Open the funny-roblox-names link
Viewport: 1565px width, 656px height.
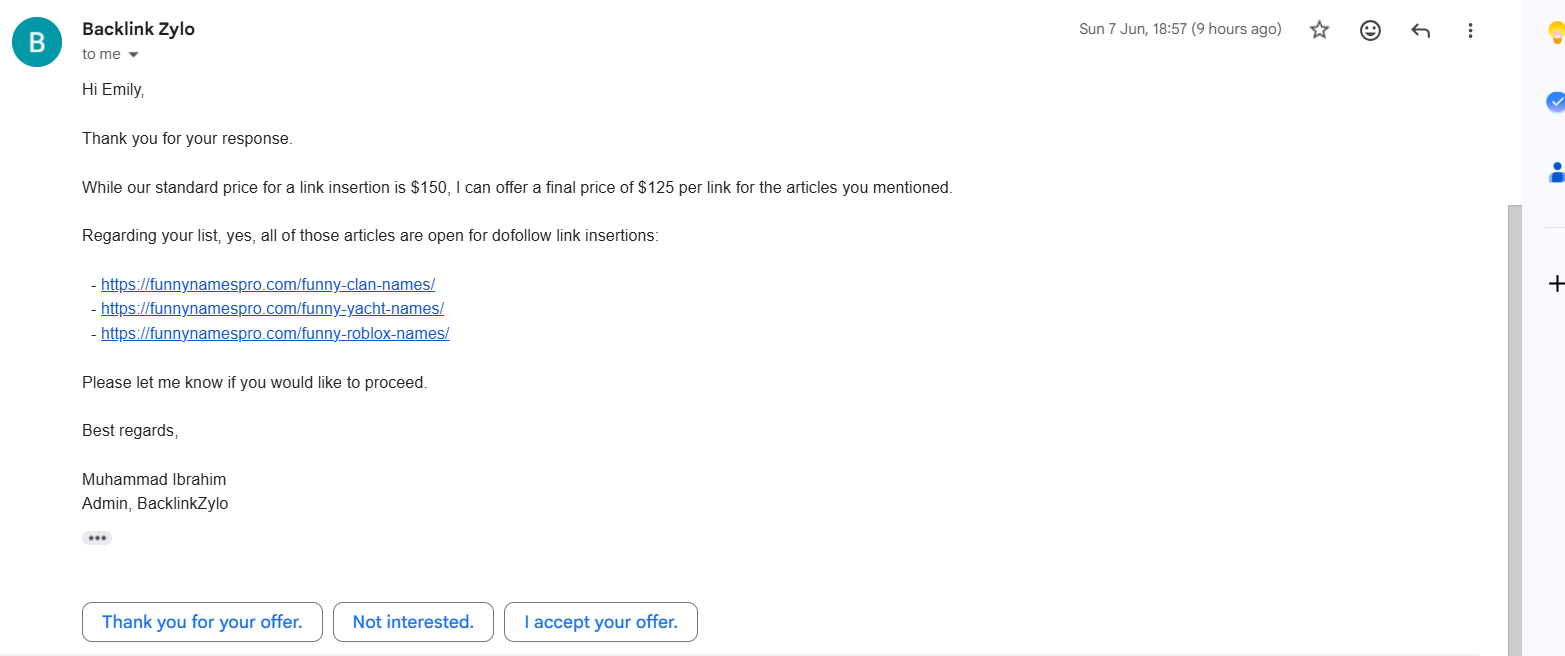[275, 334]
